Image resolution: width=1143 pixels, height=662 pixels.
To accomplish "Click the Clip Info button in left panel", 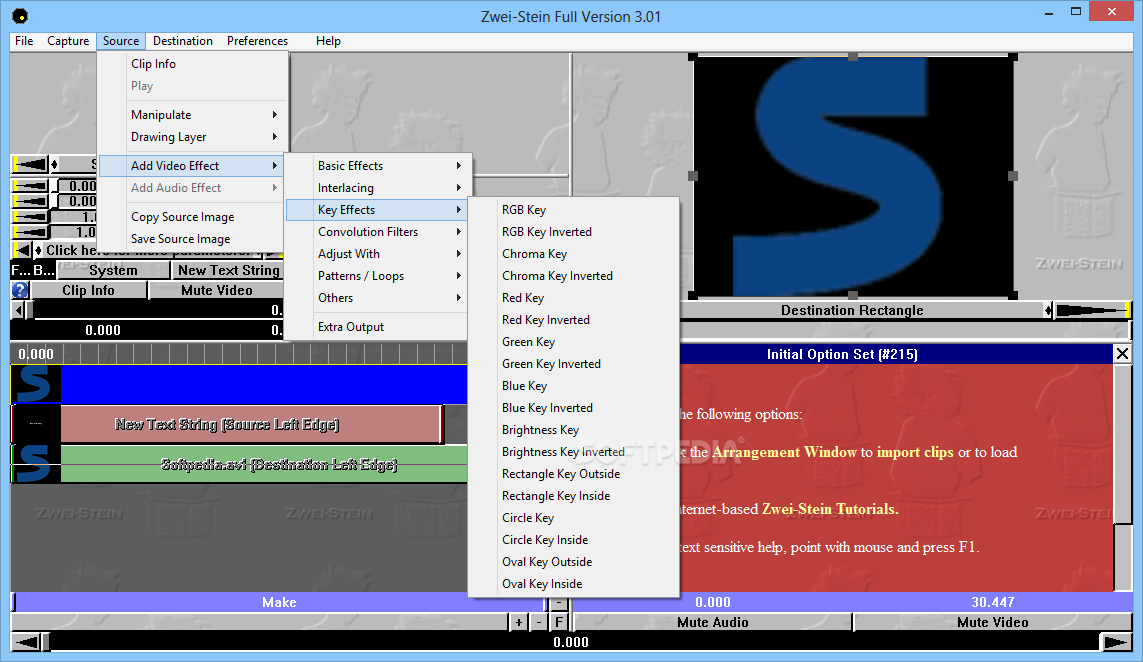I will click(x=88, y=290).
